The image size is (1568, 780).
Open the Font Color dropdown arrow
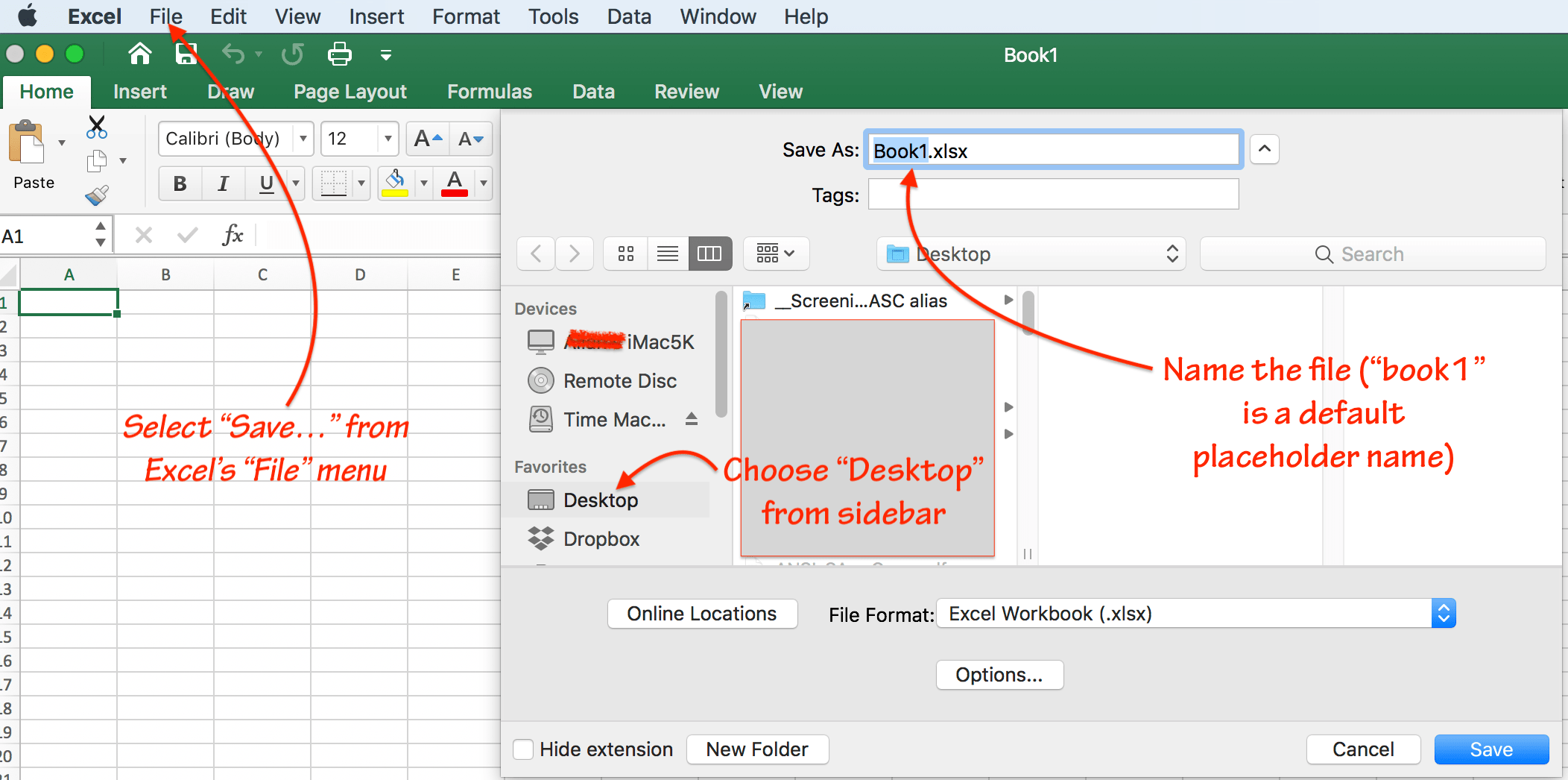tap(483, 183)
